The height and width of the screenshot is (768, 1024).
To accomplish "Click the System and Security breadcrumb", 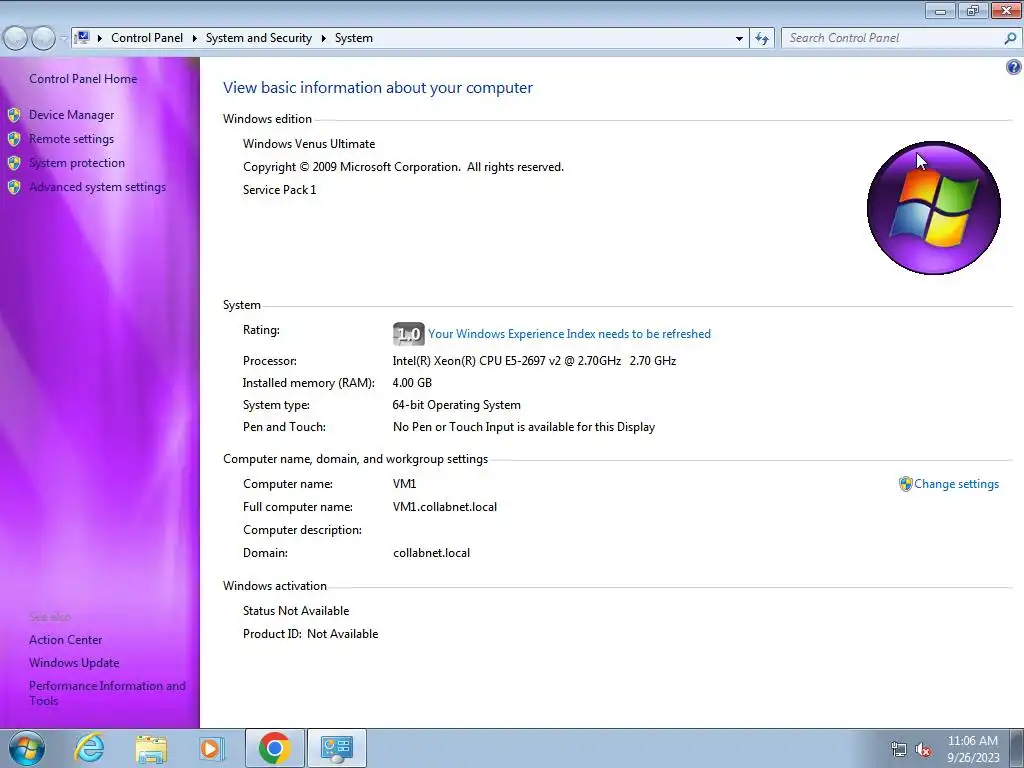I will tap(259, 38).
